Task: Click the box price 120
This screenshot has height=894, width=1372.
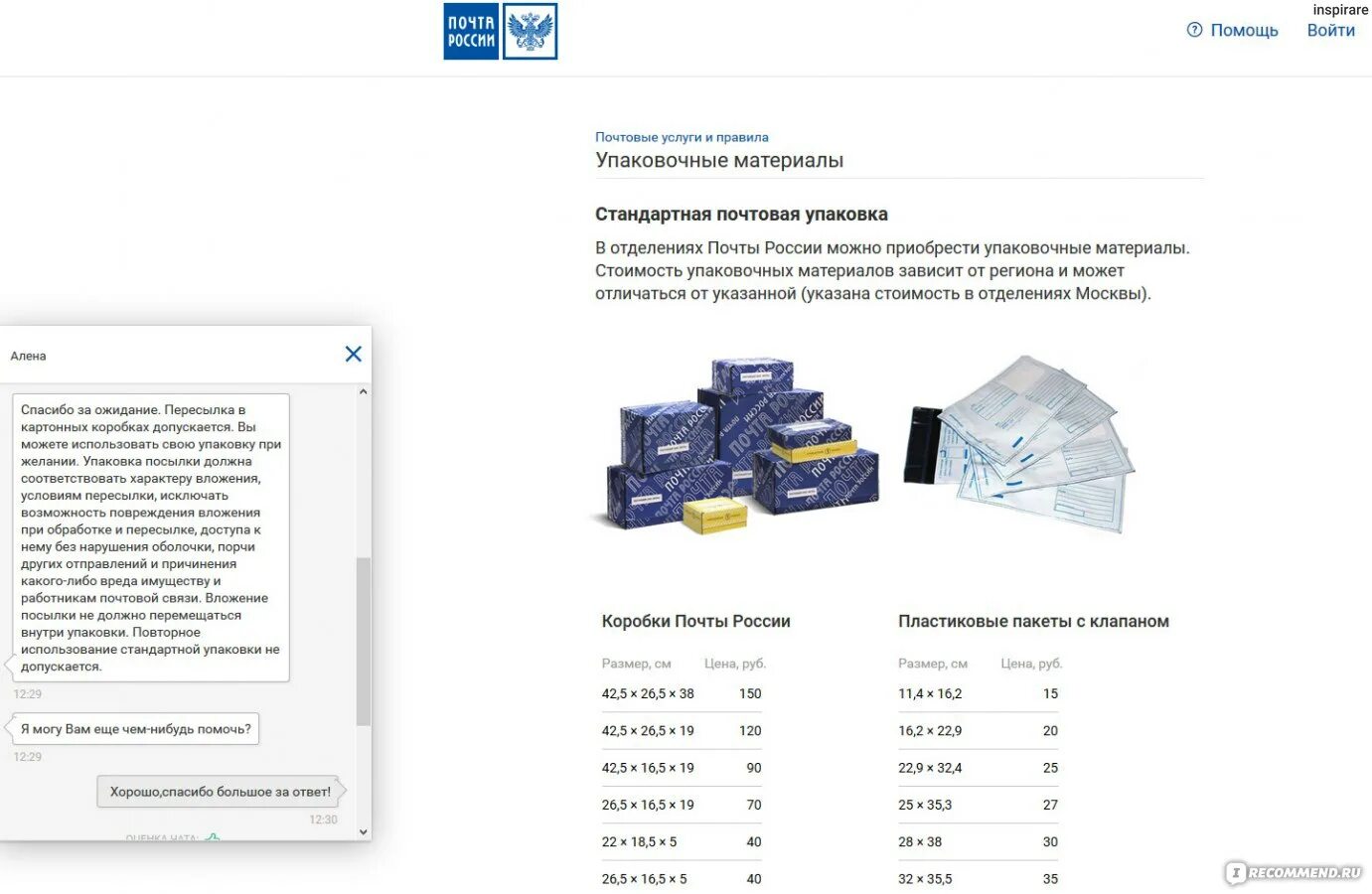Action: click(750, 731)
